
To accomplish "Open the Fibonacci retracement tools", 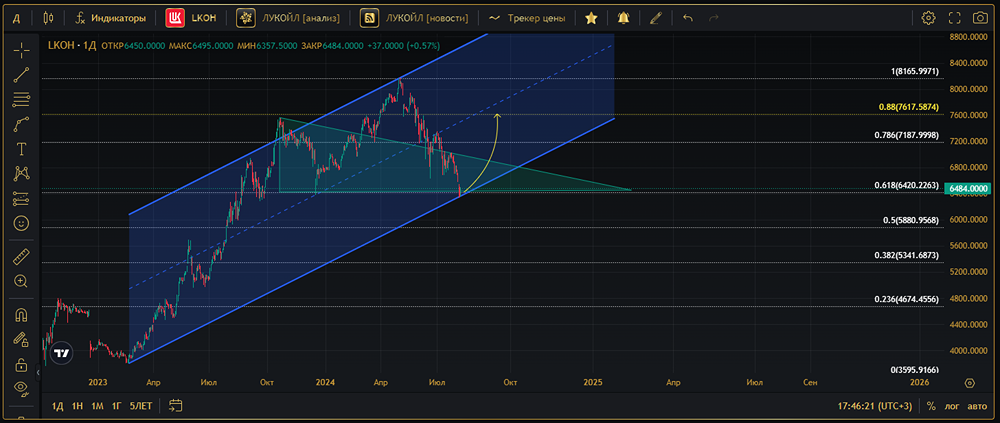I will click(x=21, y=99).
